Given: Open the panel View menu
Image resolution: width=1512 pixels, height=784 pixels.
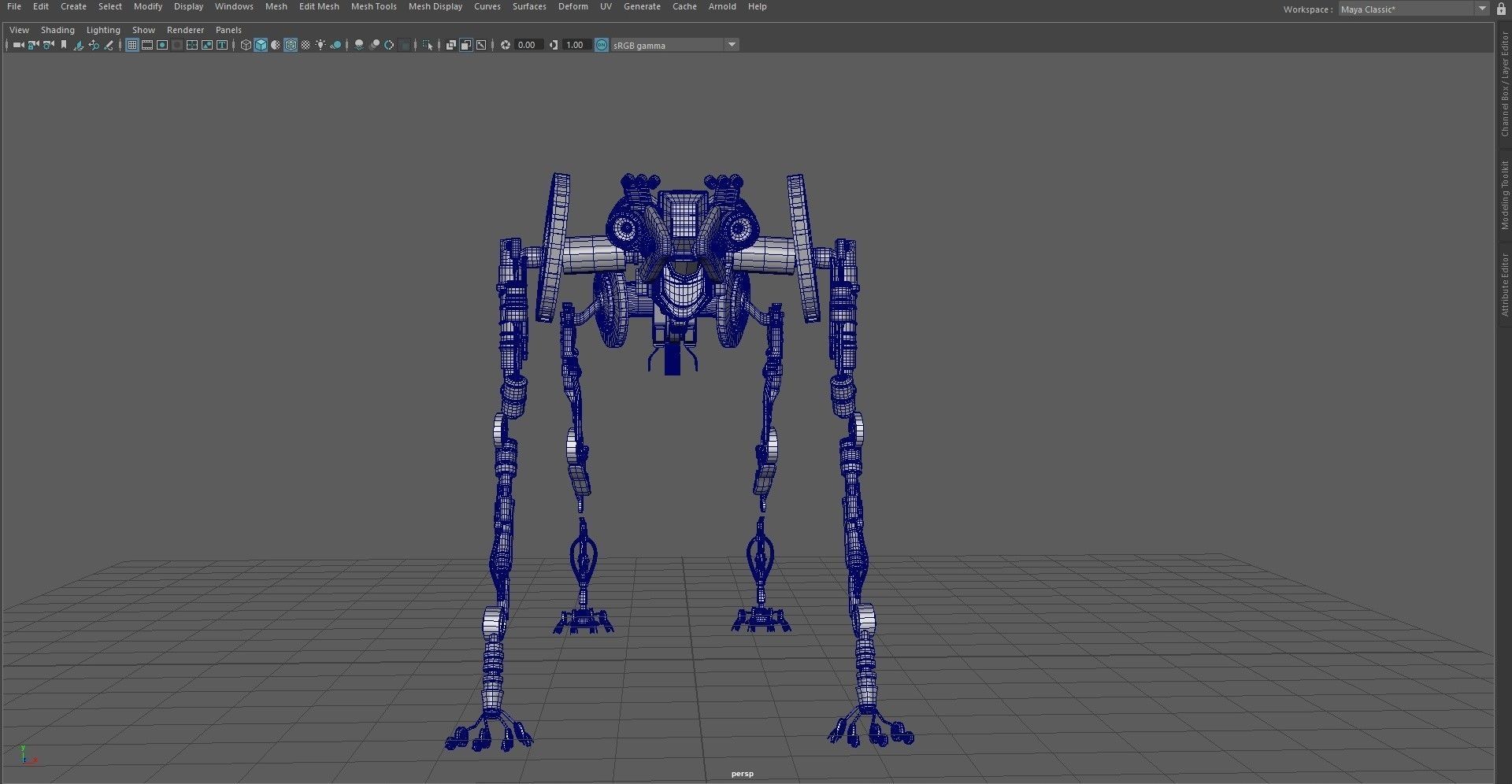Looking at the screenshot, I should (19, 30).
